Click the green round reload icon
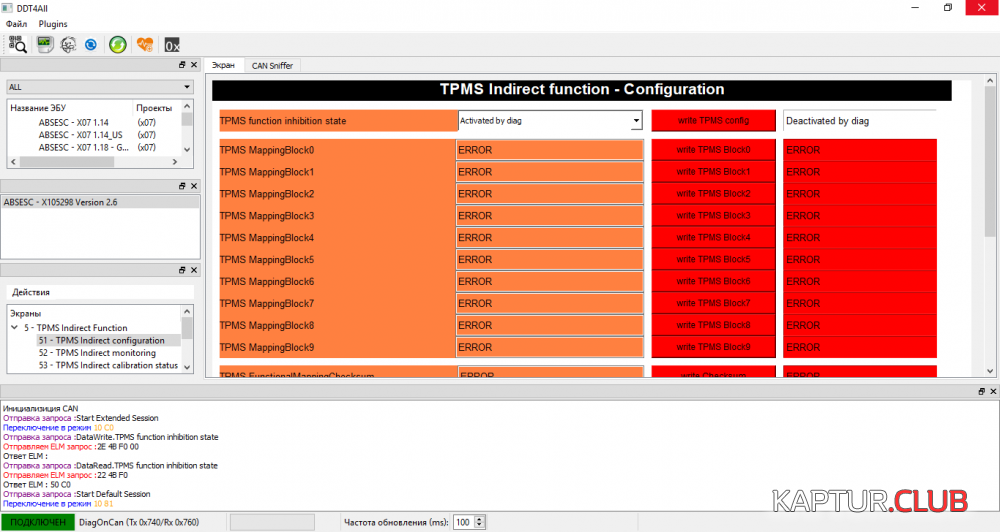 pyautogui.click(x=118, y=44)
